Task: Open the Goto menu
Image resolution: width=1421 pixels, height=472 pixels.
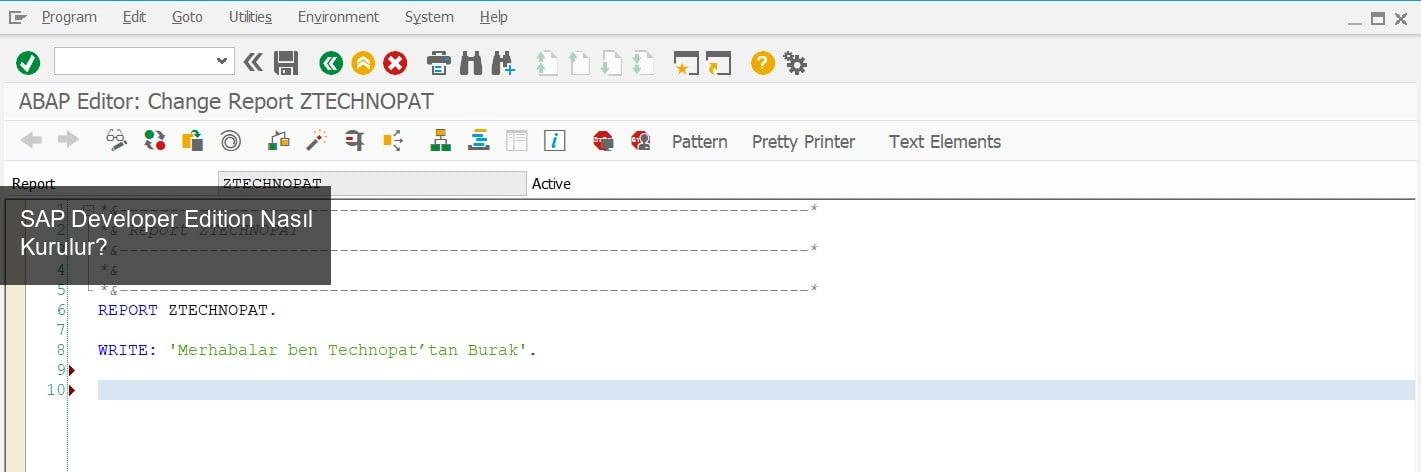Action: [x=187, y=17]
